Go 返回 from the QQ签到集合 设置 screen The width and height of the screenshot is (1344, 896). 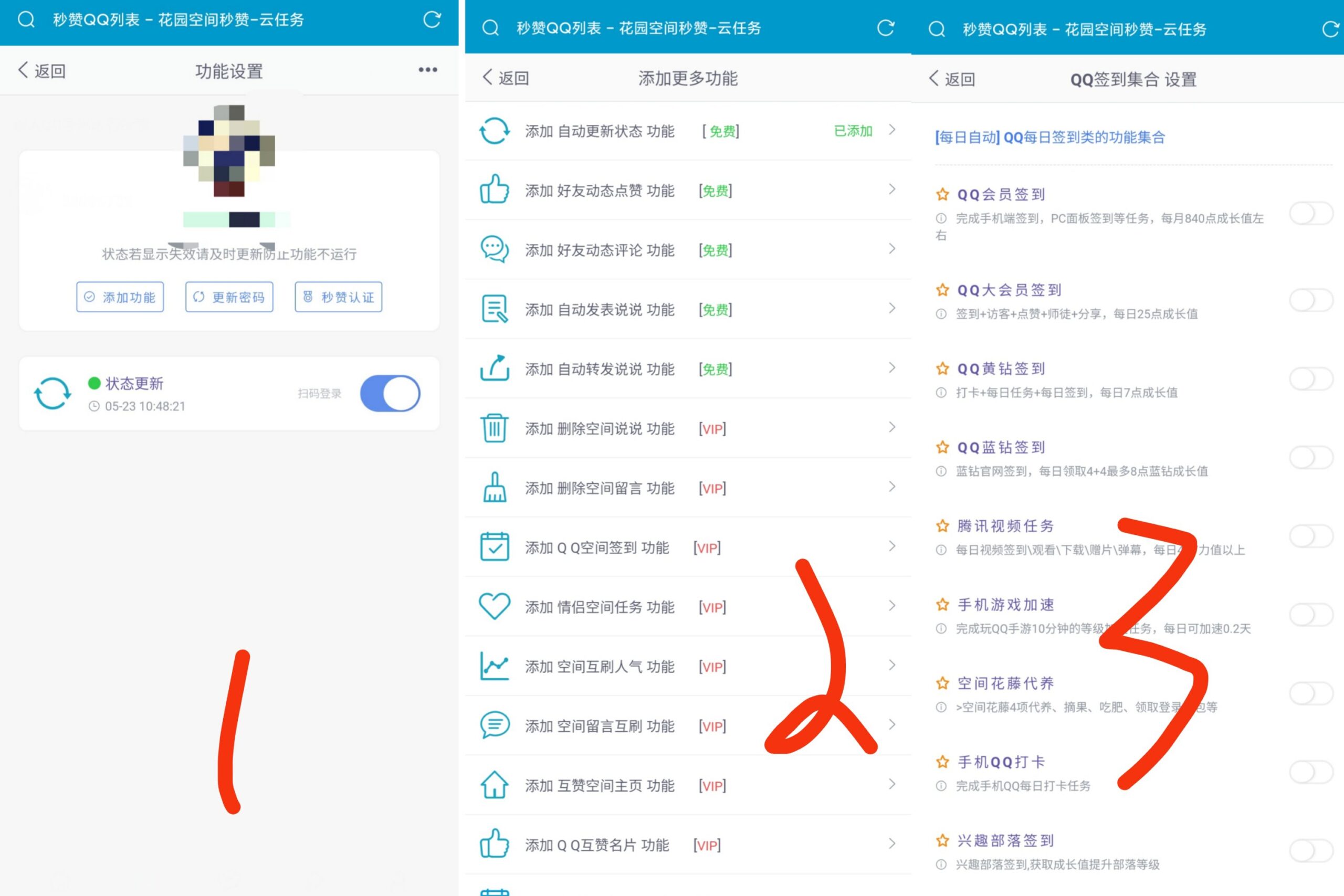click(x=952, y=79)
